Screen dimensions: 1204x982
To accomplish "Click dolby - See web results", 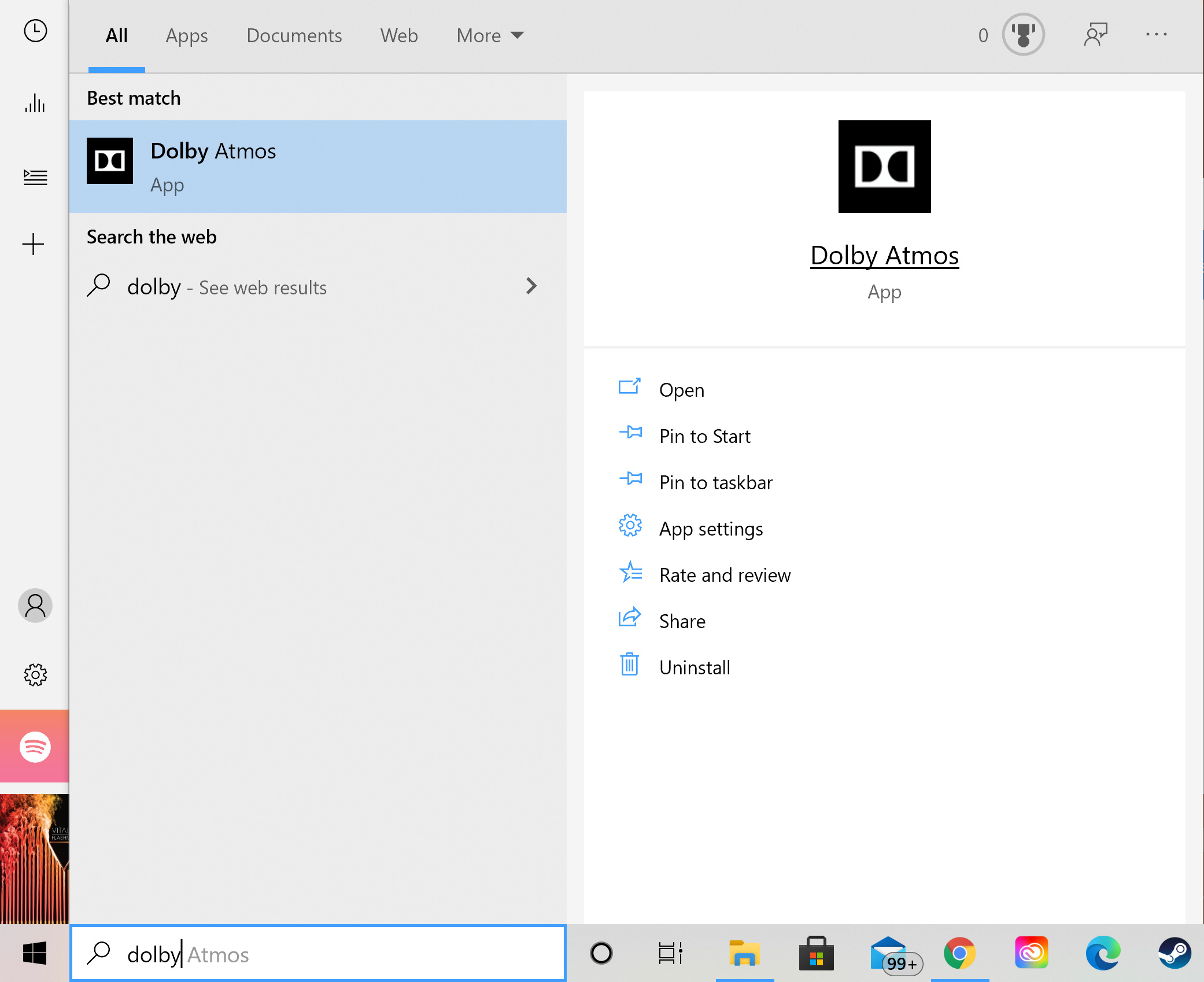I will pos(318,287).
